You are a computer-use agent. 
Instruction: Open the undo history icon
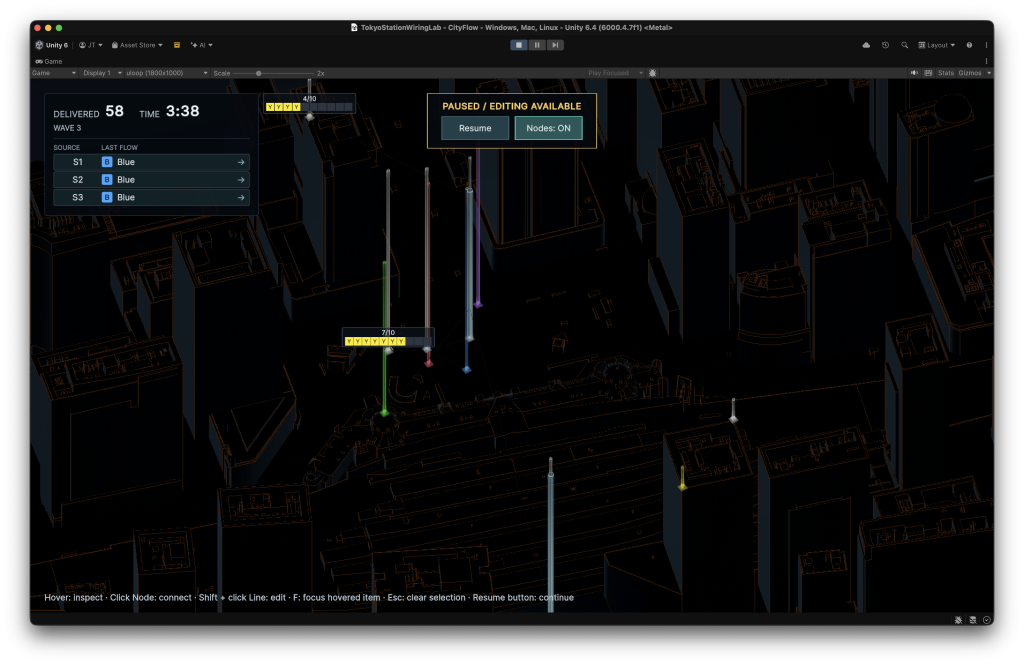(885, 45)
